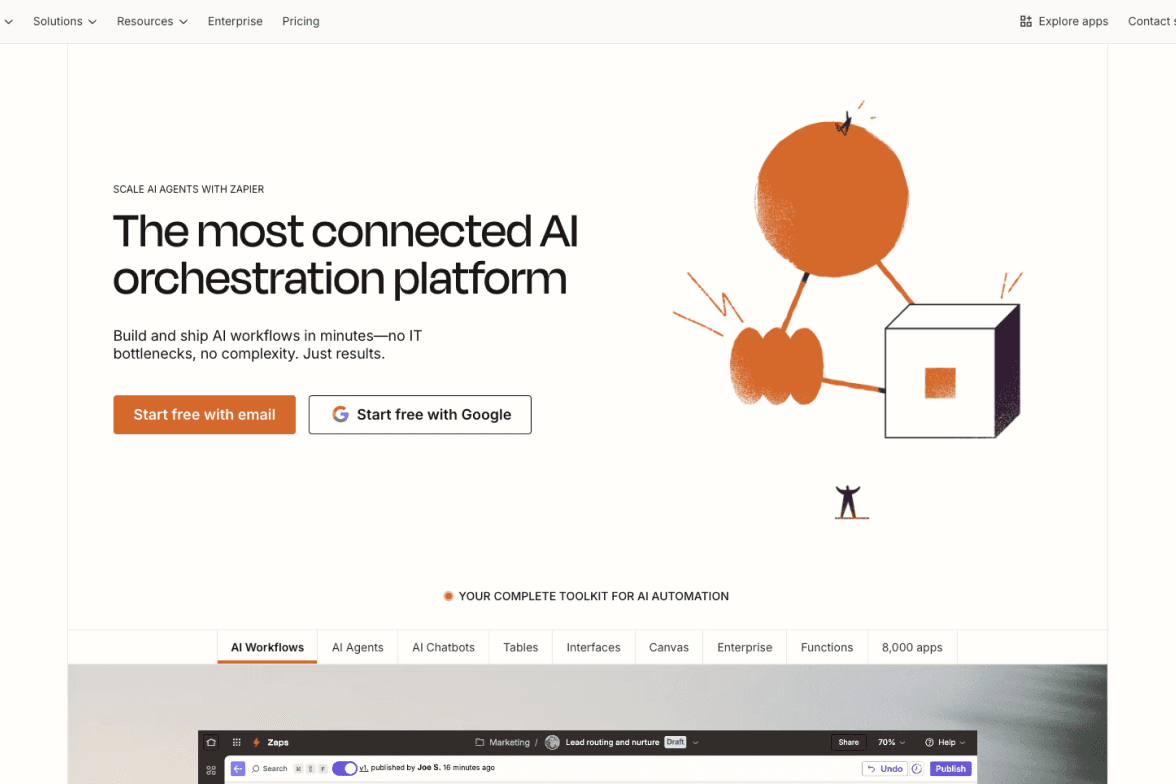Switch to the Interfaces tab
Viewport: 1176px width, 784px height.
593,647
